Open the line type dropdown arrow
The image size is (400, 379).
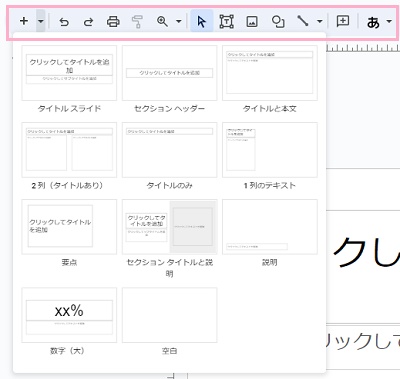[x=320, y=22]
